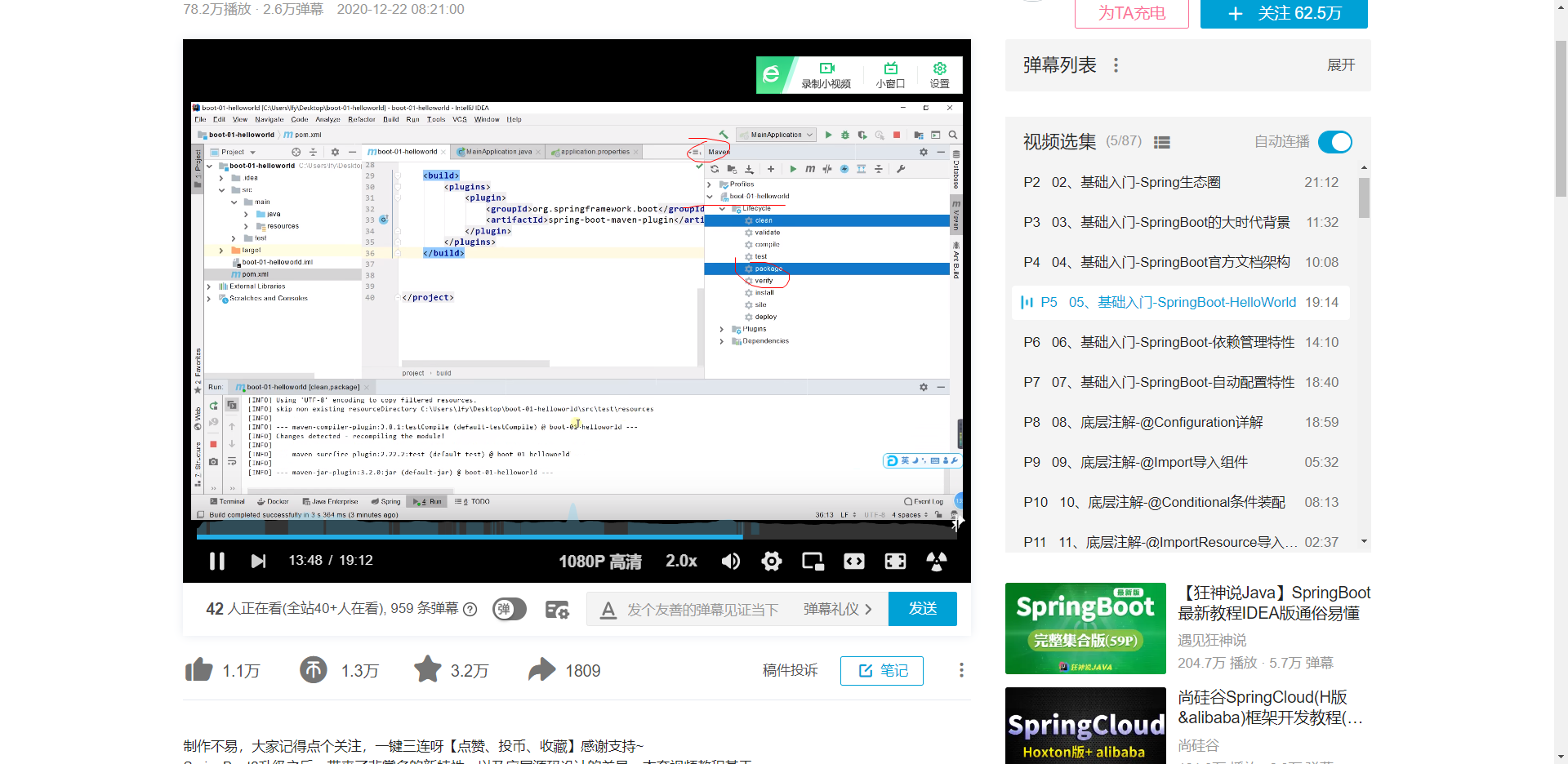Click episode list scrollbar down arrow
This screenshot has width=1568, height=764.
pyautogui.click(x=1364, y=541)
